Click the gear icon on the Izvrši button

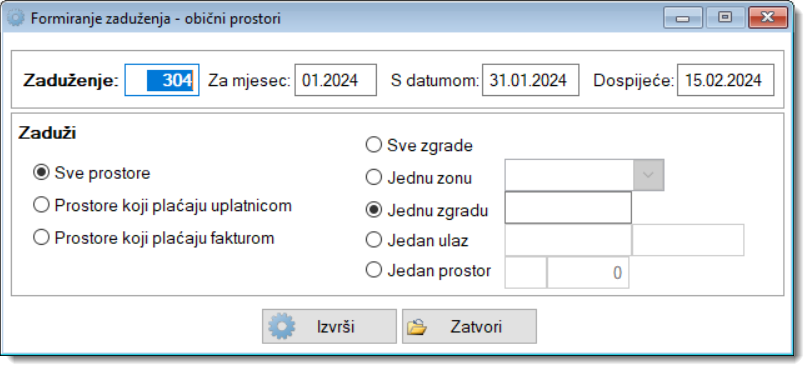(x=283, y=327)
